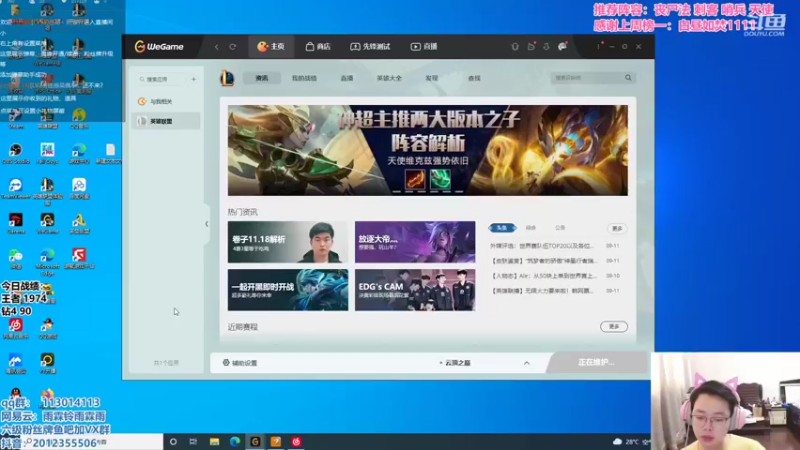The image size is (800, 450).
Task: Open the green WeChat desktop shortcut
Action: [x=16, y=259]
